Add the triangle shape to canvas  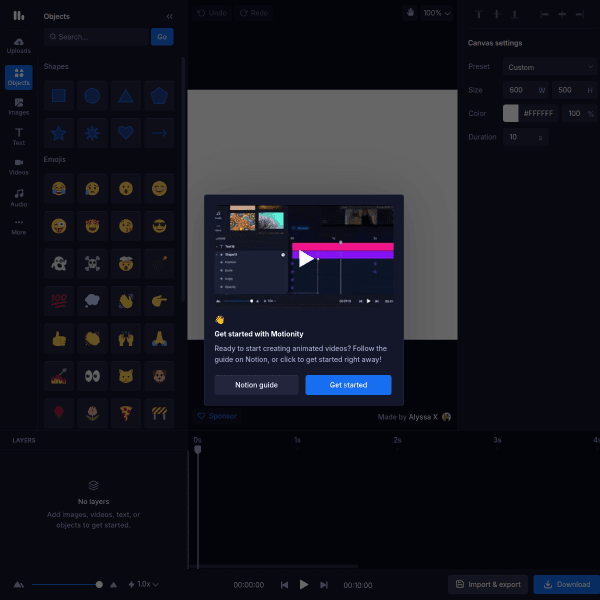(125, 96)
